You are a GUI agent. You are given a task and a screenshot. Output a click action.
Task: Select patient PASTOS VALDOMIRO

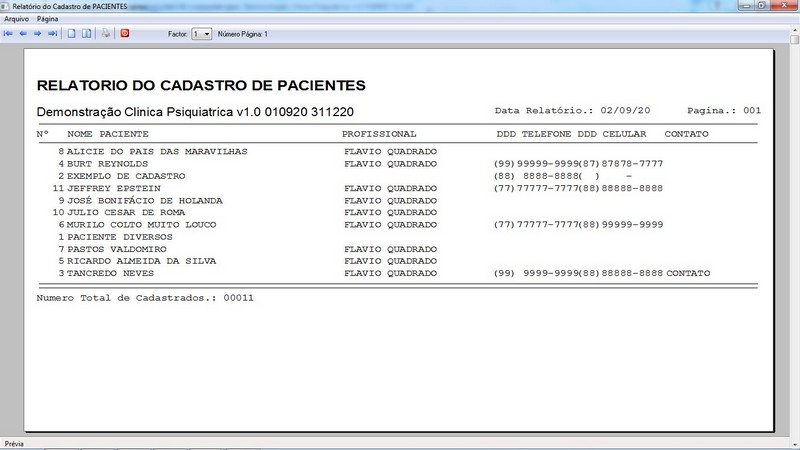(116, 249)
